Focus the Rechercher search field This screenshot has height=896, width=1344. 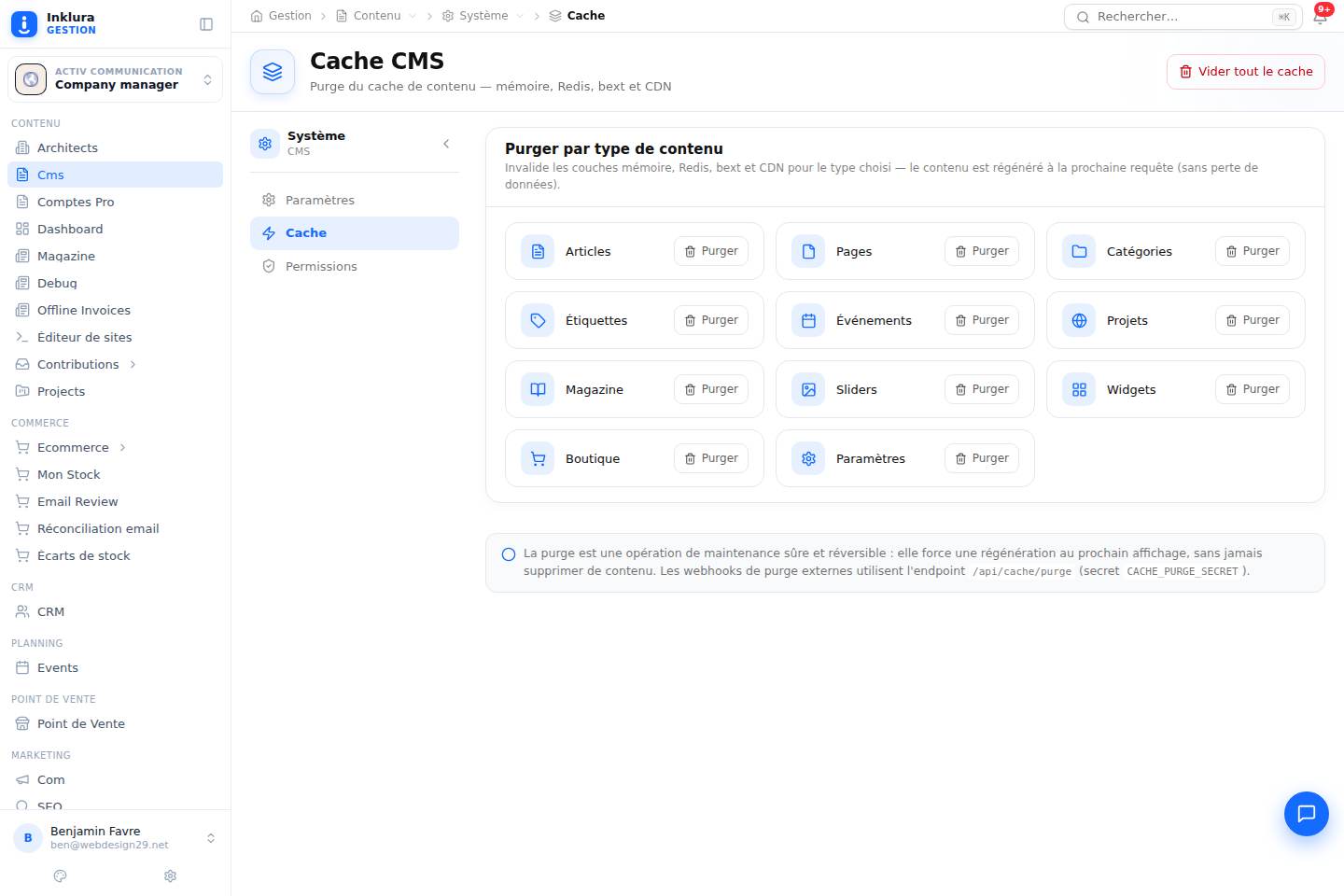click(x=1183, y=17)
